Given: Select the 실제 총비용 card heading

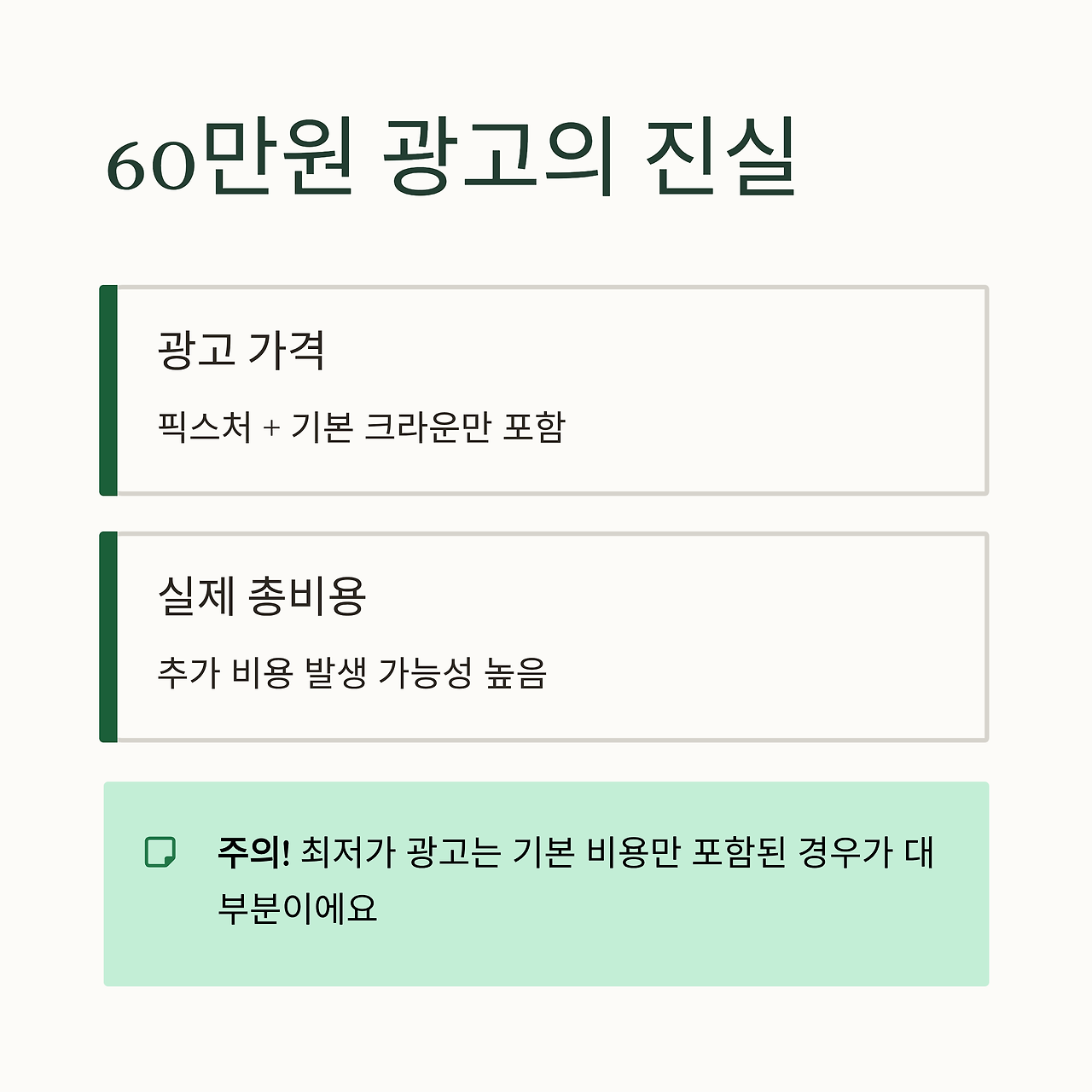Looking at the screenshot, I should [262, 596].
